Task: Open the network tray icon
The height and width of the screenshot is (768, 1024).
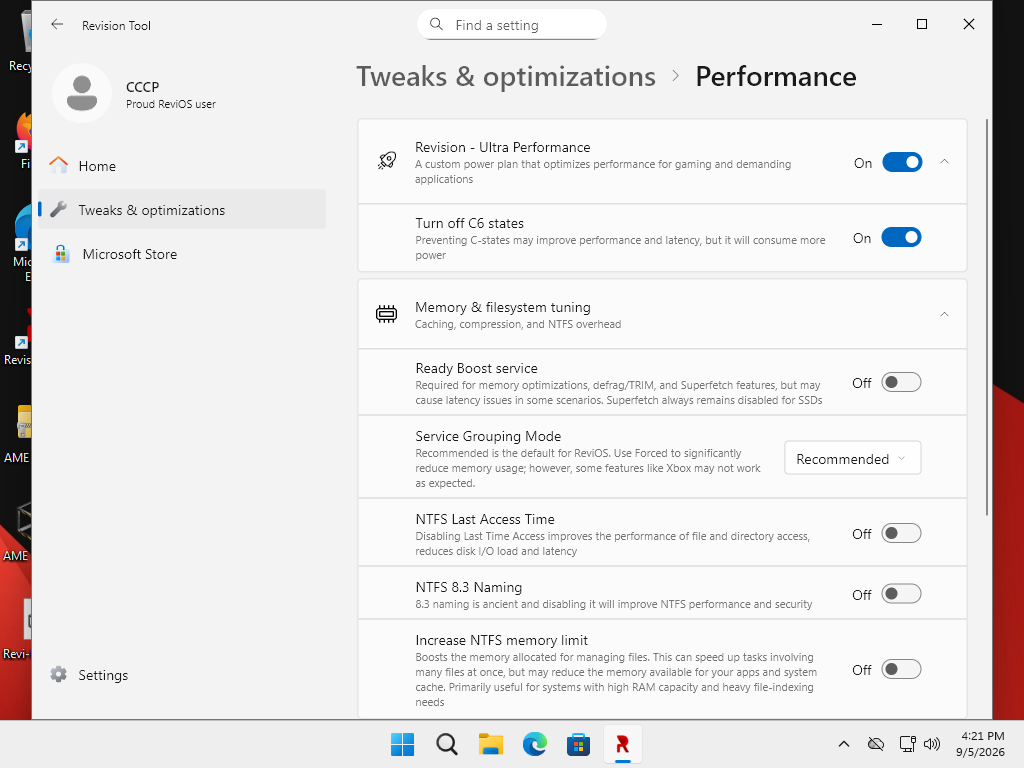Action: (907, 744)
